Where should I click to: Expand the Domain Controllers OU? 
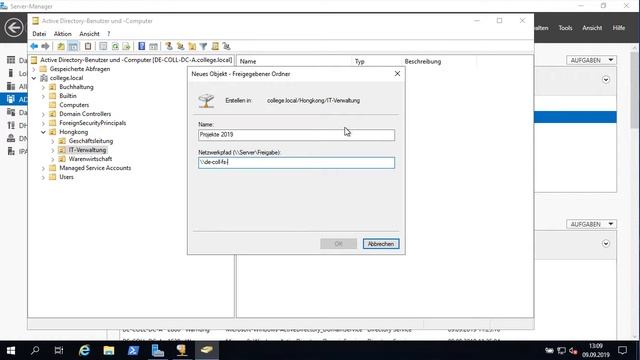43,114
